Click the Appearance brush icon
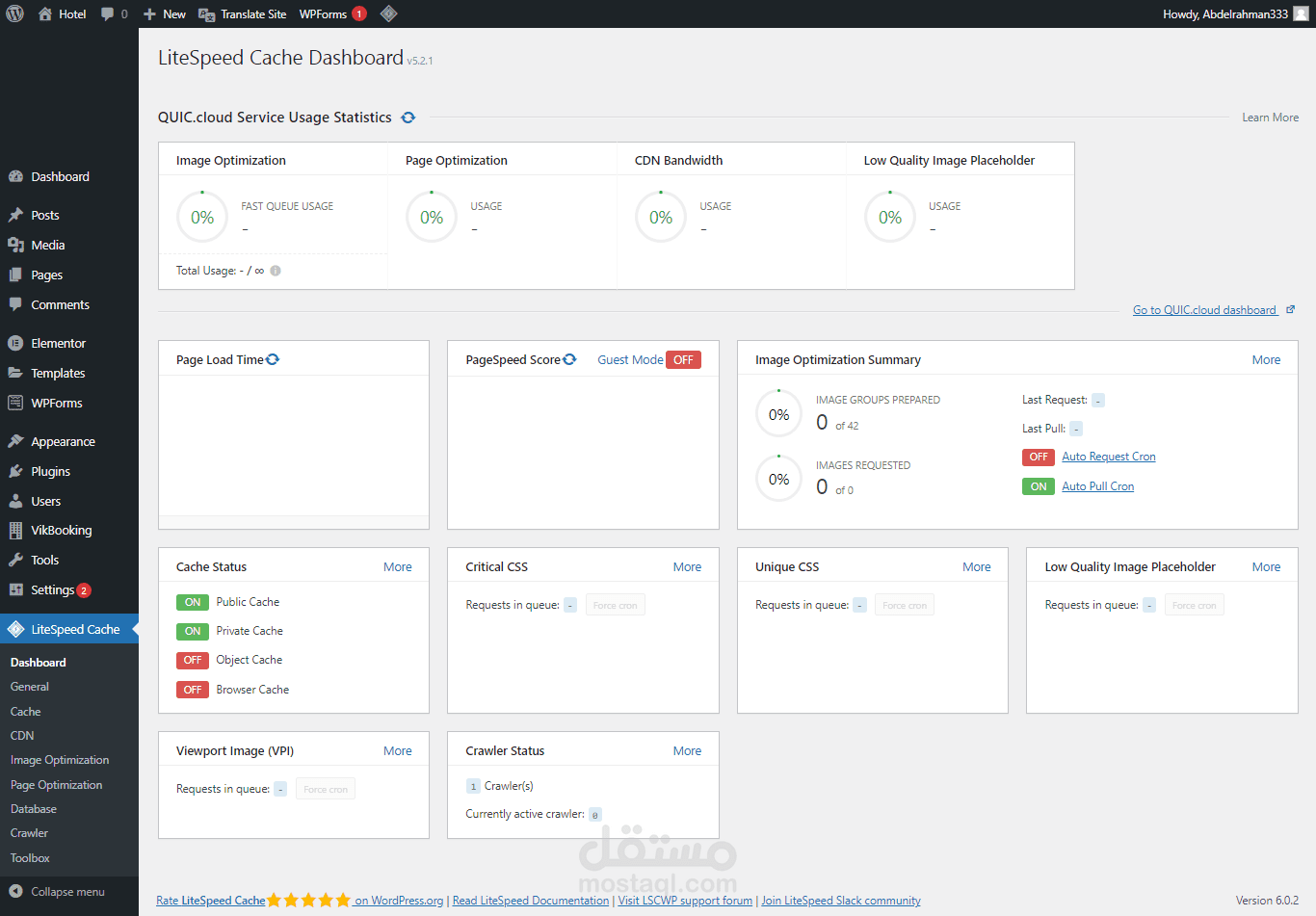The width and height of the screenshot is (1316, 916). (x=15, y=441)
